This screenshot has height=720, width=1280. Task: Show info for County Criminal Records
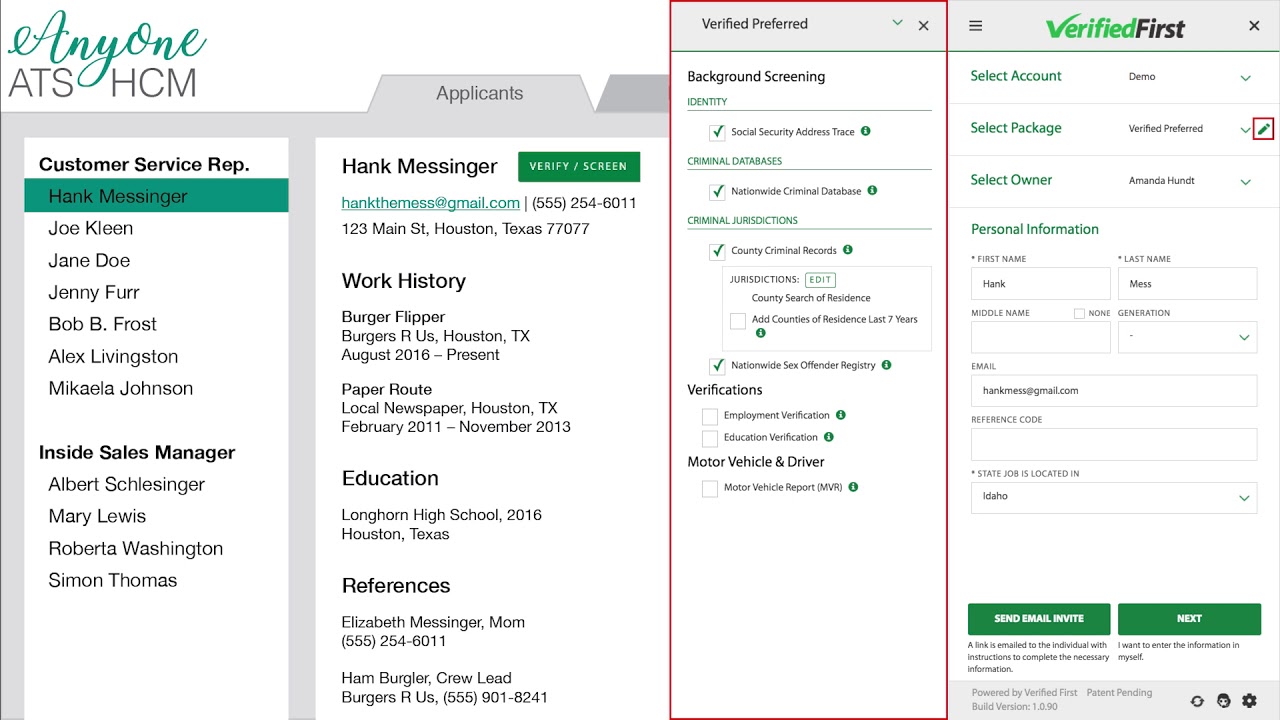(848, 250)
